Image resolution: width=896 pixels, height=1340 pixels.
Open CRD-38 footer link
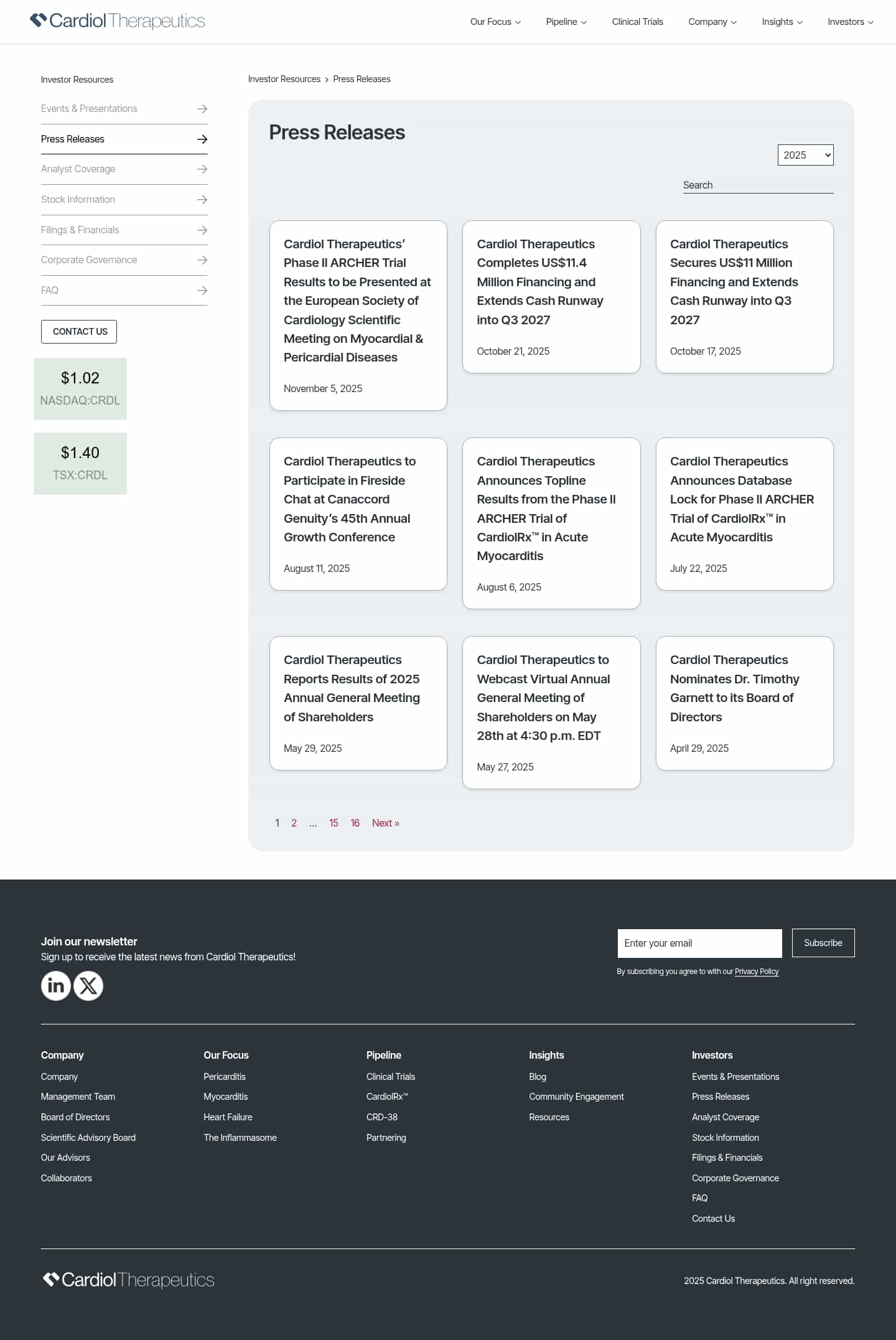(382, 1117)
